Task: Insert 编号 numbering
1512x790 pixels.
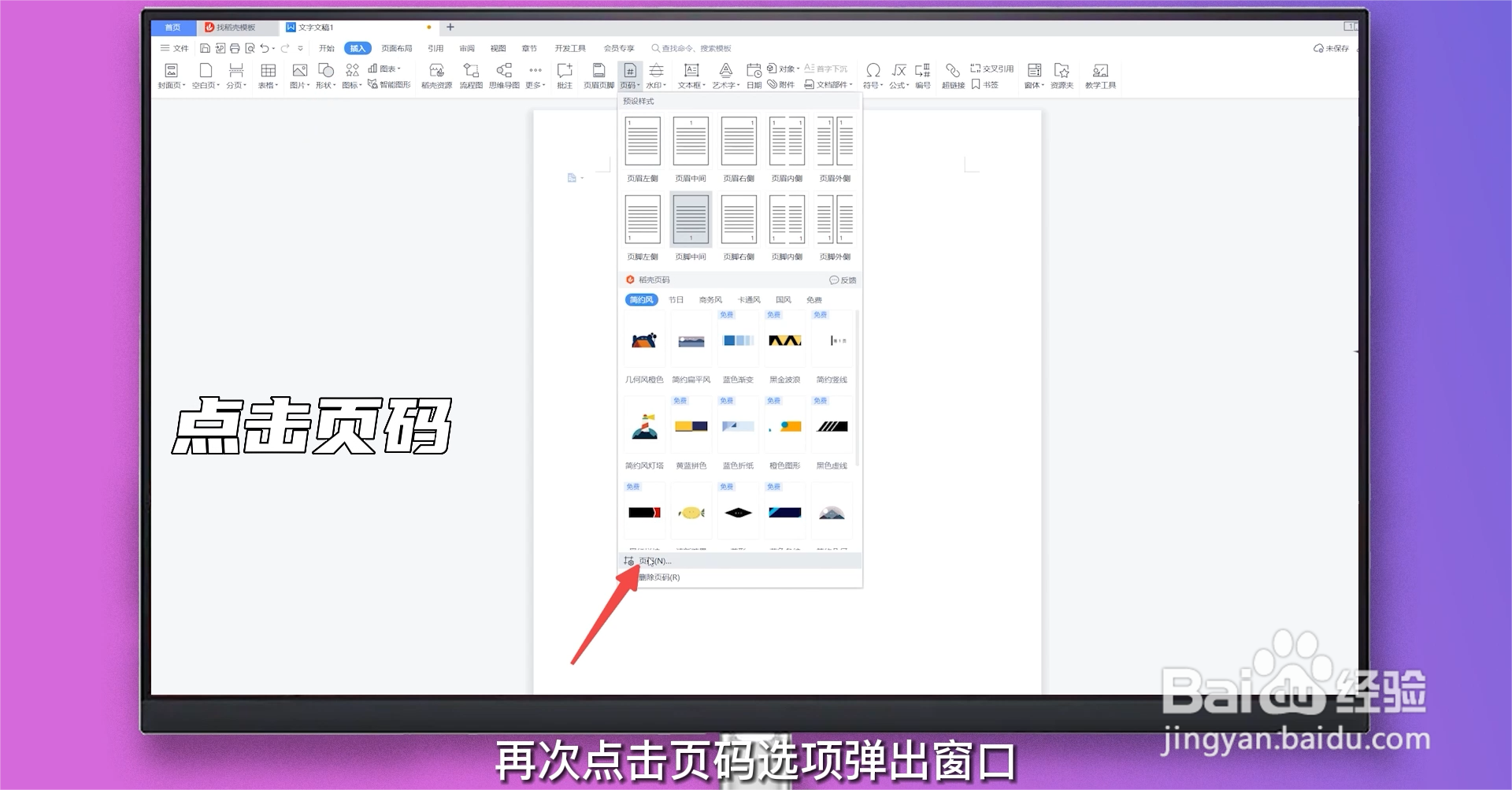Action: tap(923, 76)
